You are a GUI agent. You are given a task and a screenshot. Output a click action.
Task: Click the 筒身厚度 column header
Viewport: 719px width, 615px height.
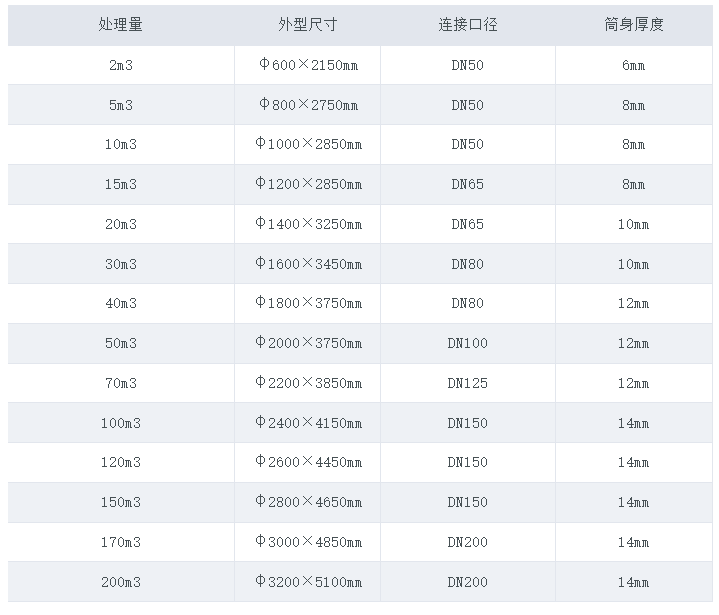(633, 25)
